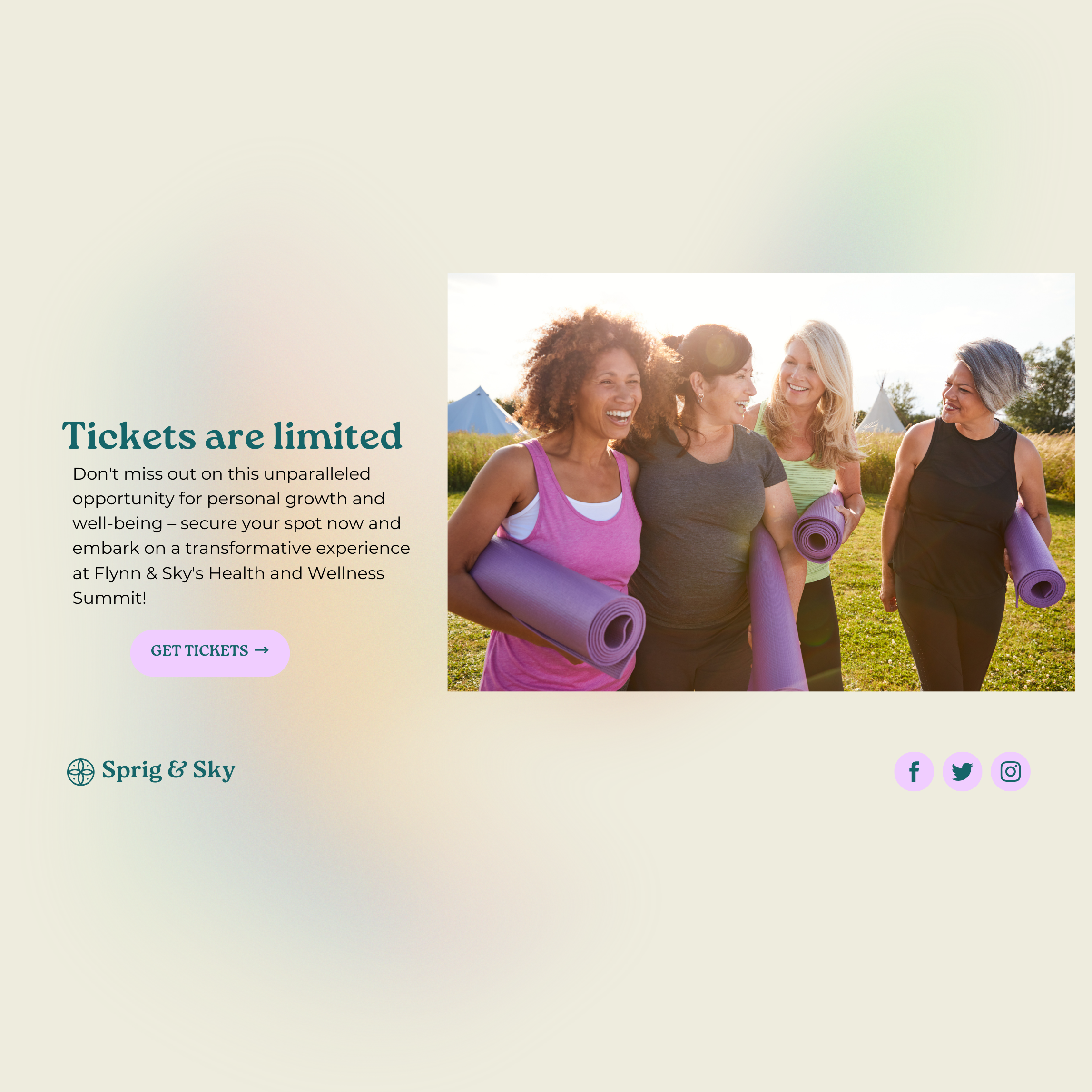Open the Facebook social icon
This screenshot has width=1092, height=1092.
914,771
